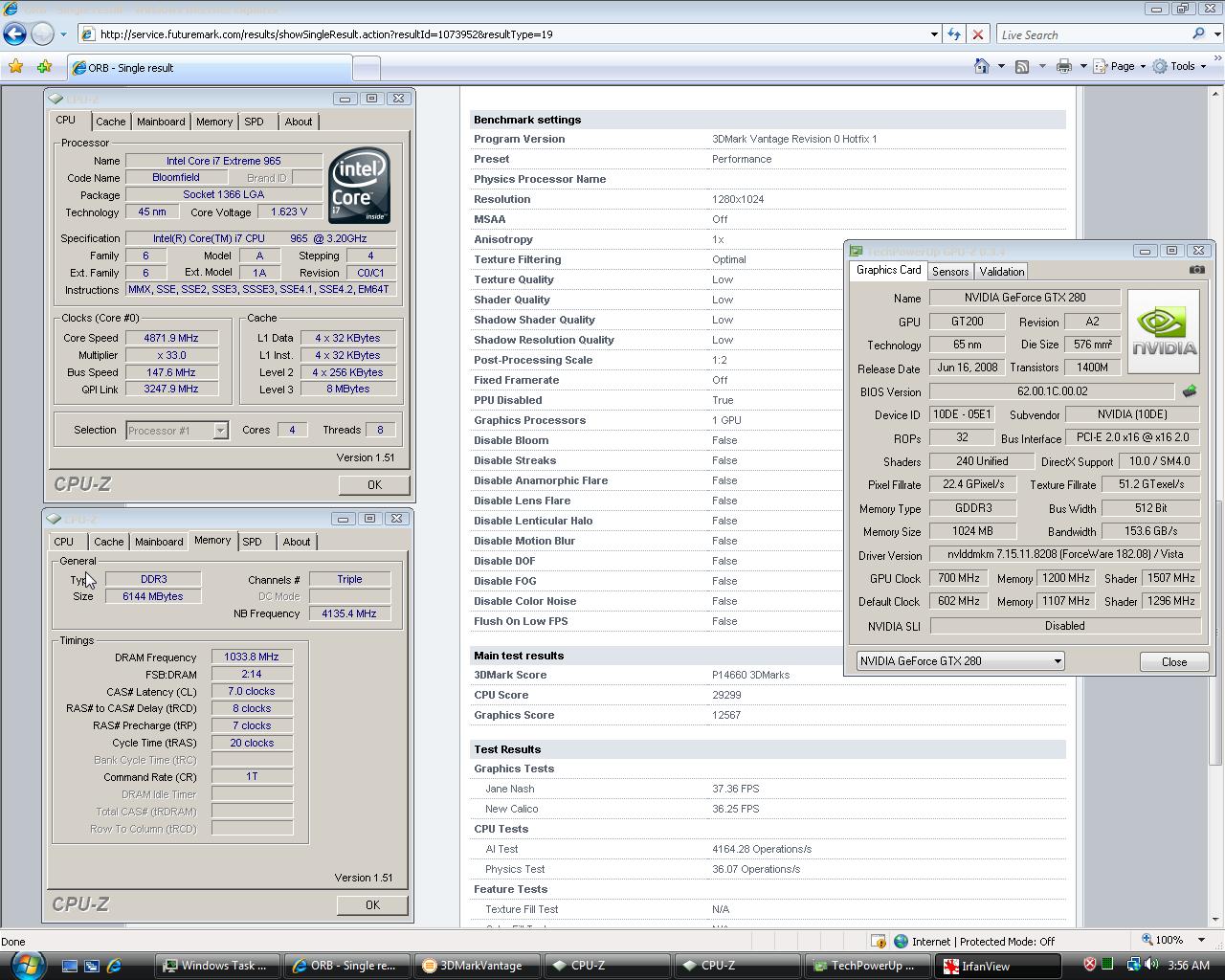This screenshot has width=1225, height=980.
Task: Click OK in the CPU-Z processor window
Action: coord(374,484)
